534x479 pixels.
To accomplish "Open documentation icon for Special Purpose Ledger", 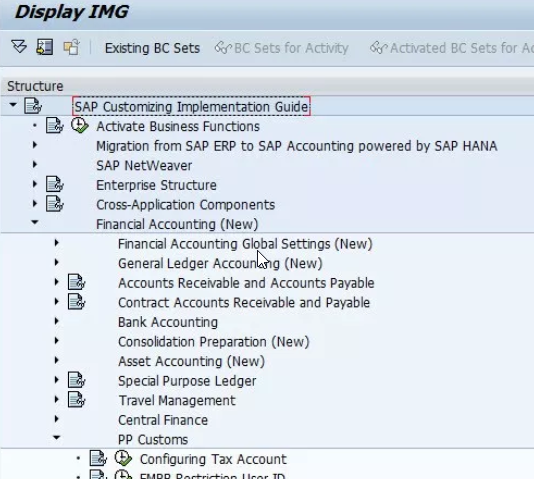I will pos(77,380).
